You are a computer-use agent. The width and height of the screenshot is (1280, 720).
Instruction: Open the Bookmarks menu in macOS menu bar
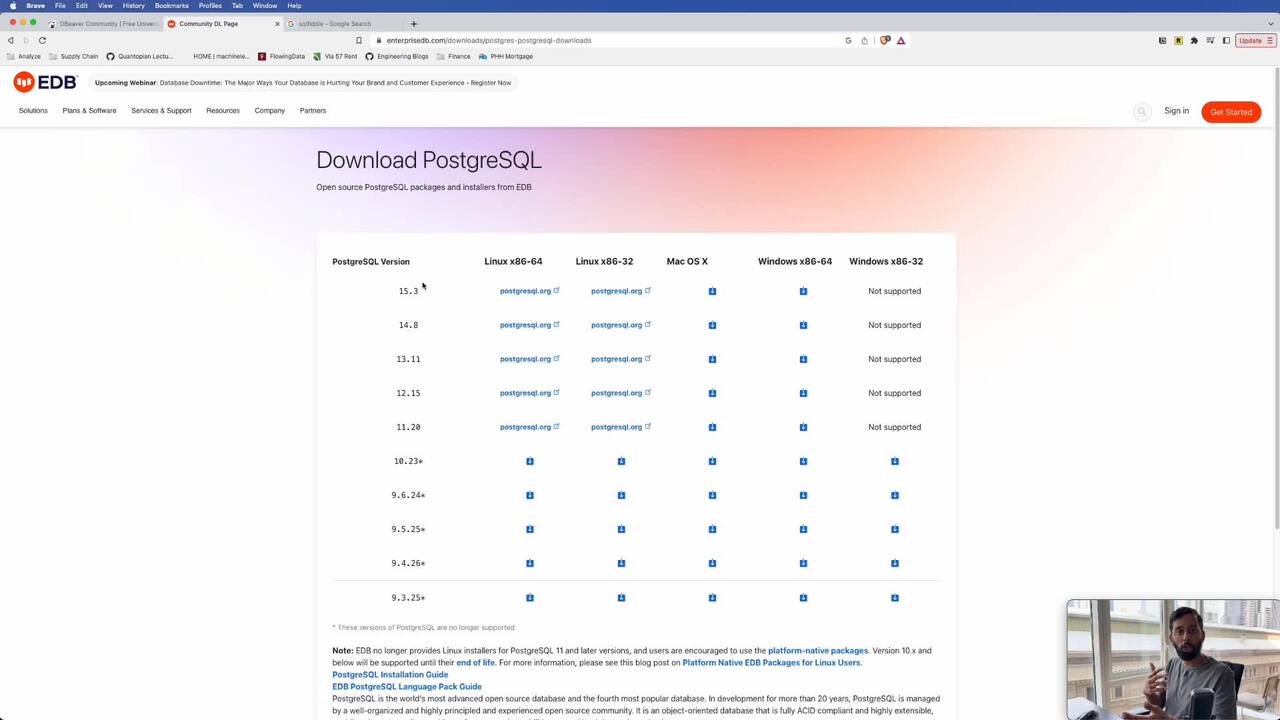pos(171,6)
